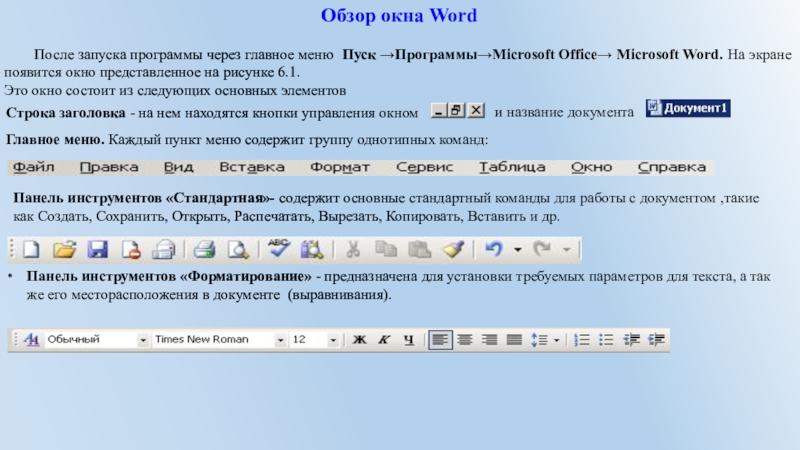This screenshot has height=450, width=800.
Task: Click the restore window control button
Action: (x=457, y=110)
